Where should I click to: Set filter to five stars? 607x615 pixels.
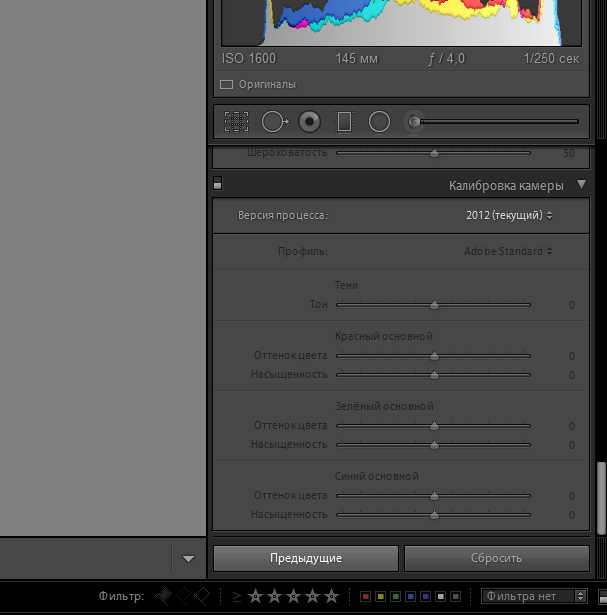click(332, 596)
